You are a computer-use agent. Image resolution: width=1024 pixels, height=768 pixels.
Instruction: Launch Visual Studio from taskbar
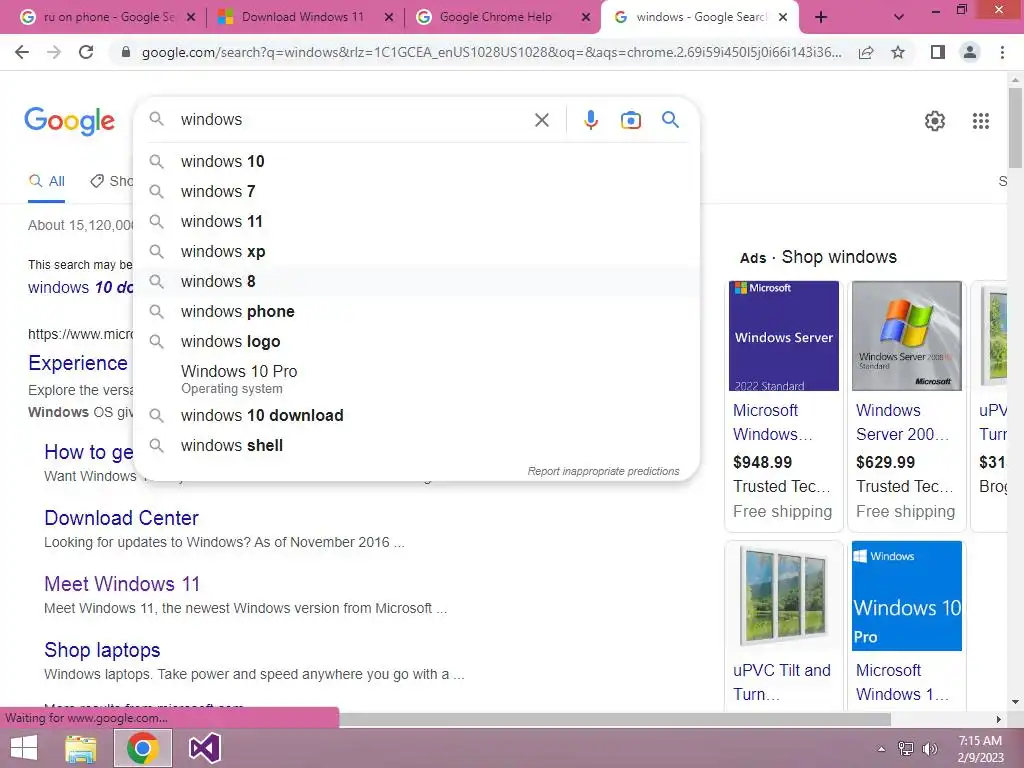pyautogui.click(x=204, y=748)
